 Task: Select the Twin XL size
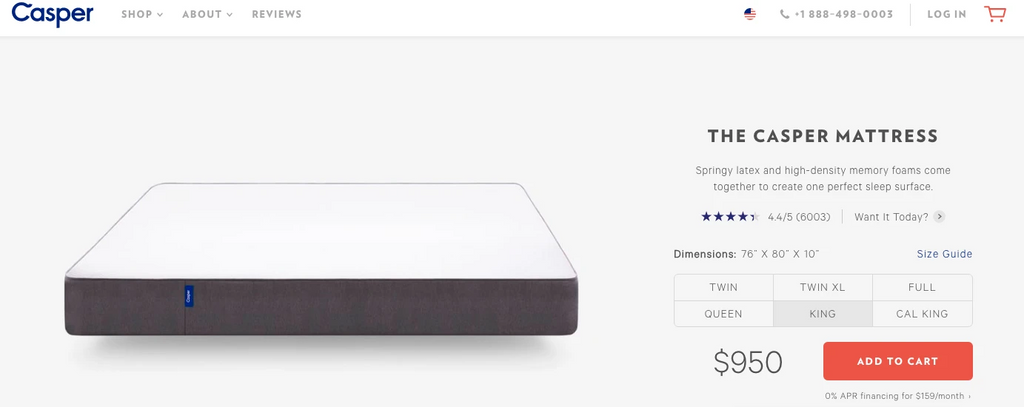click(x=823, y=287)
